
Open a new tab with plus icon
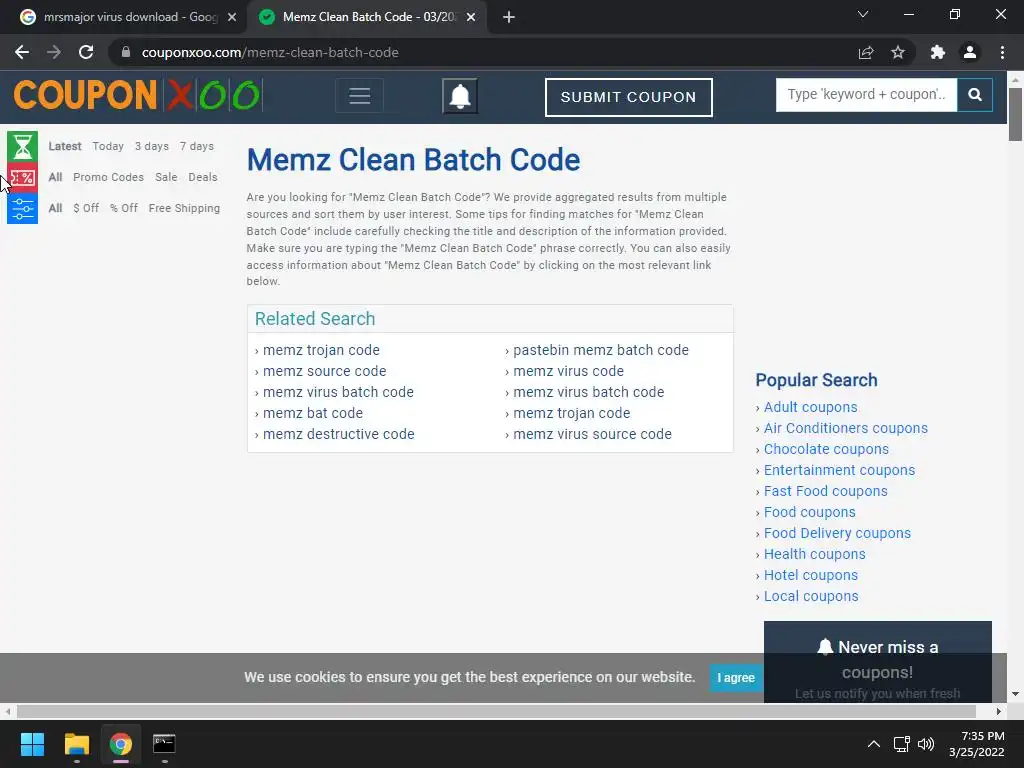click(509, 17)
